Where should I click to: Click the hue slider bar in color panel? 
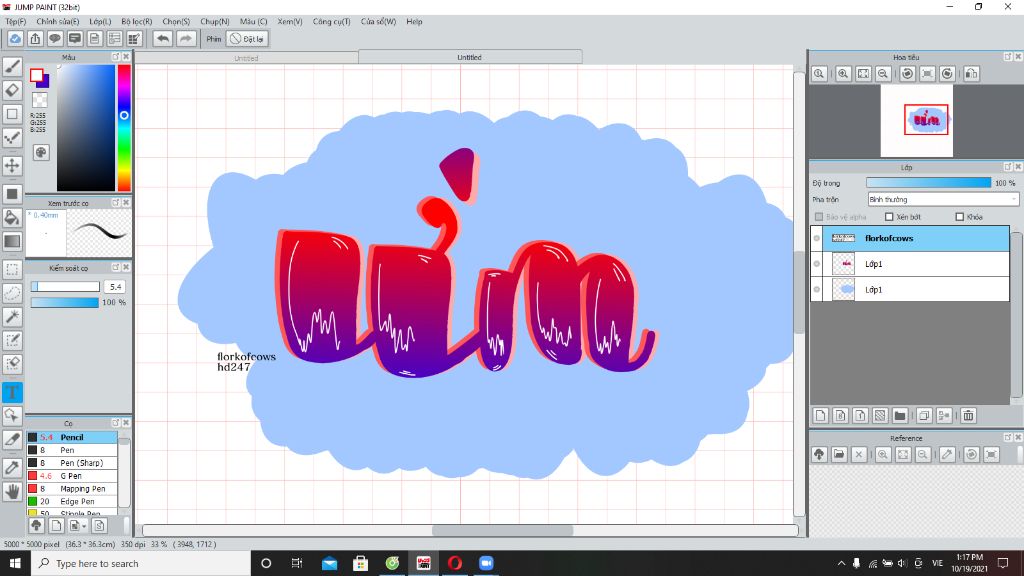(x=124, y=128)
